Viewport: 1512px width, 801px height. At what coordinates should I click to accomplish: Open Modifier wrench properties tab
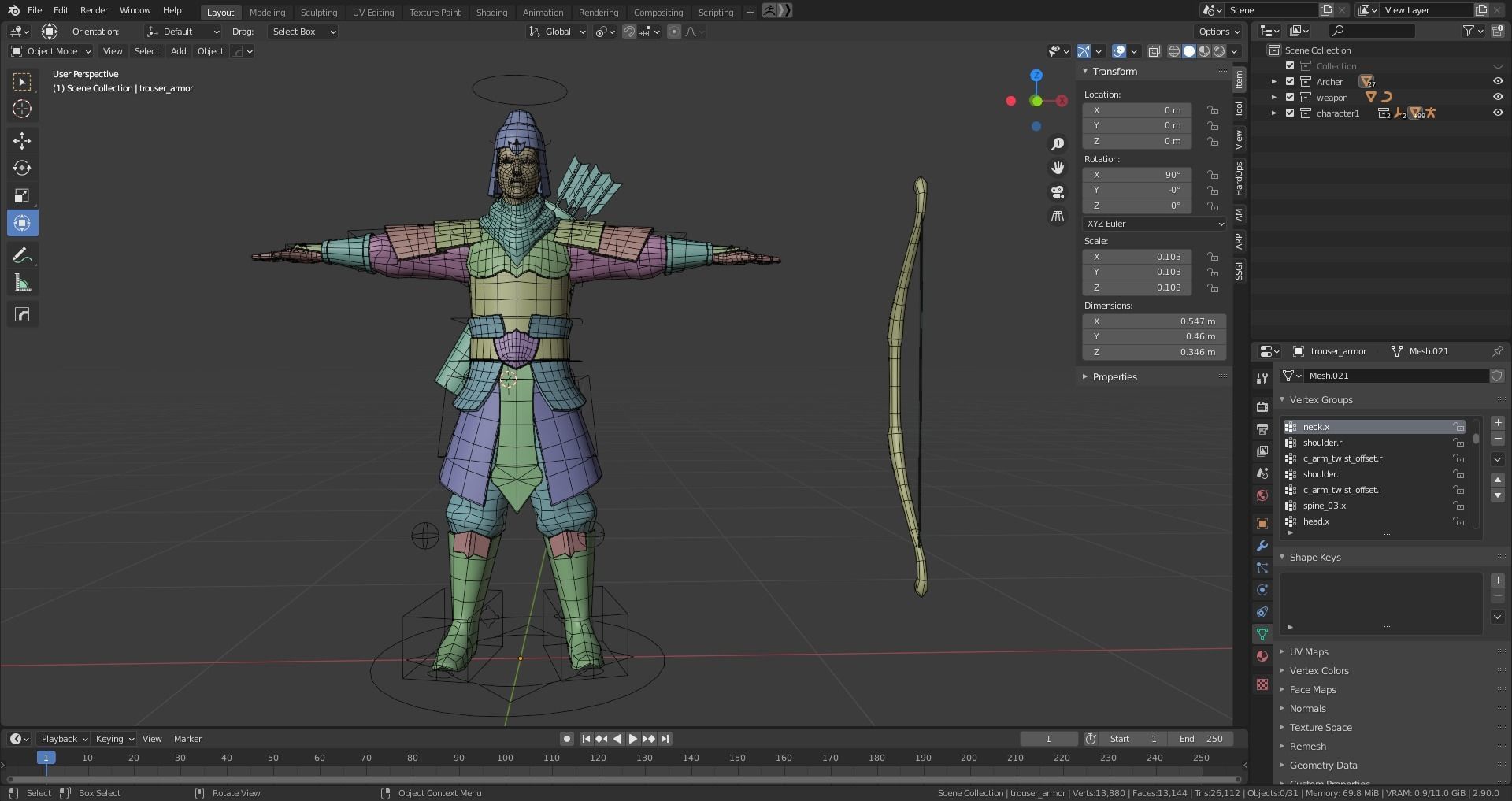coord(1262,546)
